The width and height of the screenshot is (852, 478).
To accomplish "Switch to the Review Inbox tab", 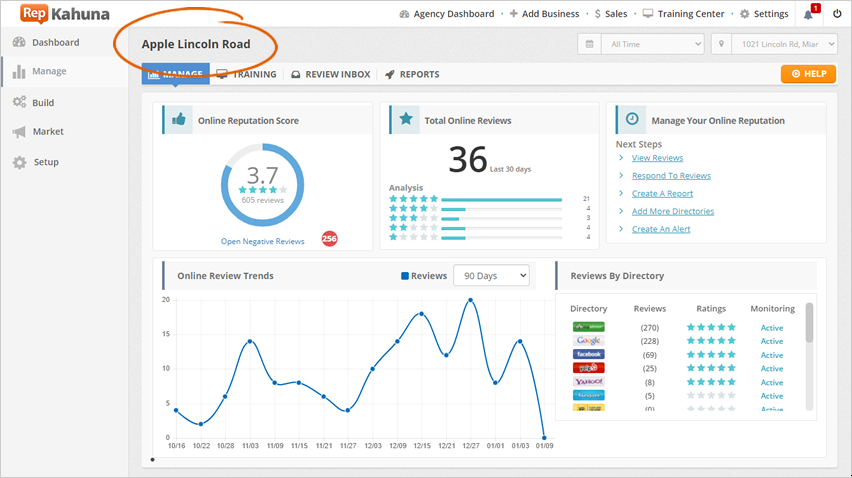I will (330, 74).
